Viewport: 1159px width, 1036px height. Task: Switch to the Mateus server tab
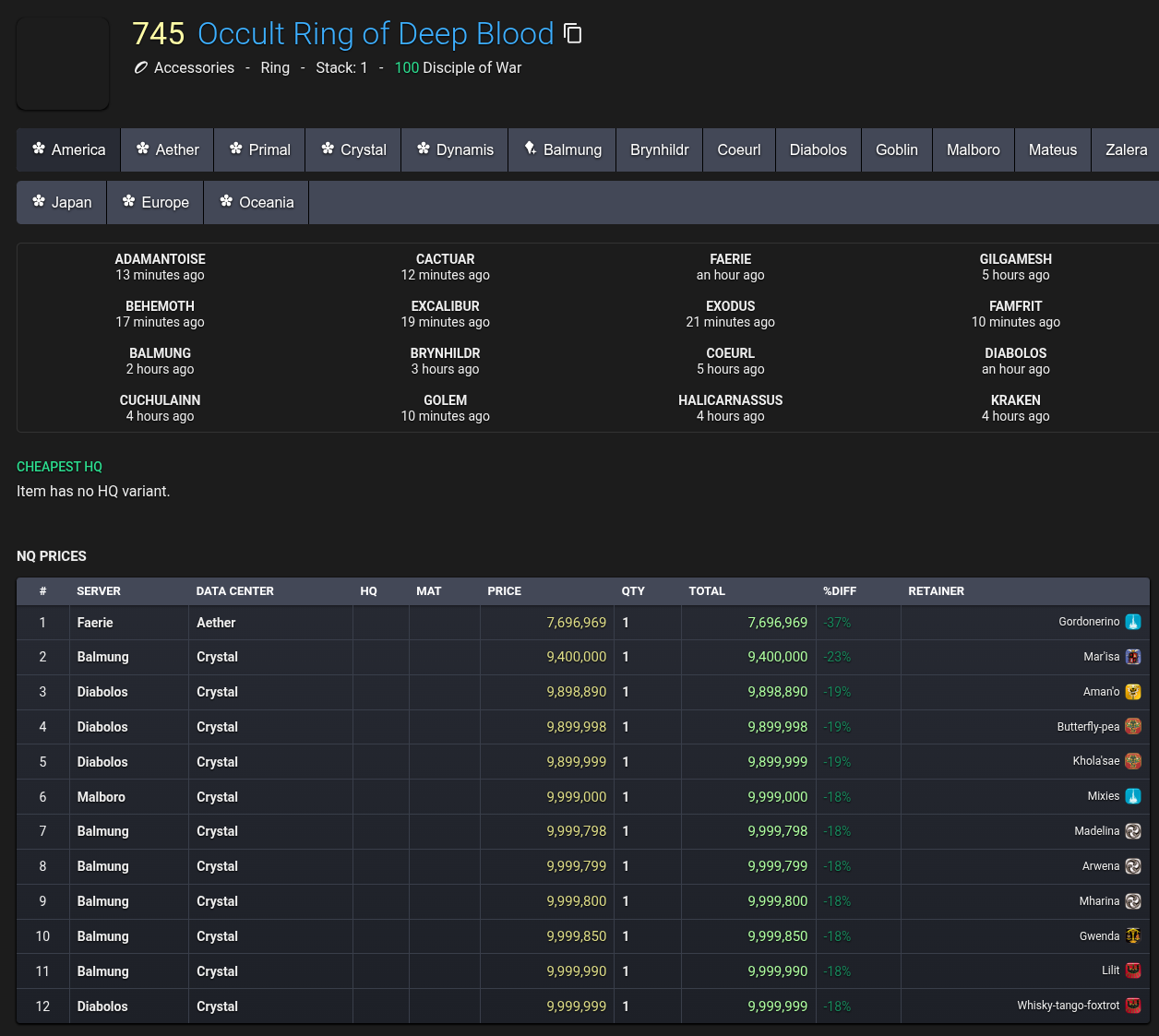[x=1053, y=149]
